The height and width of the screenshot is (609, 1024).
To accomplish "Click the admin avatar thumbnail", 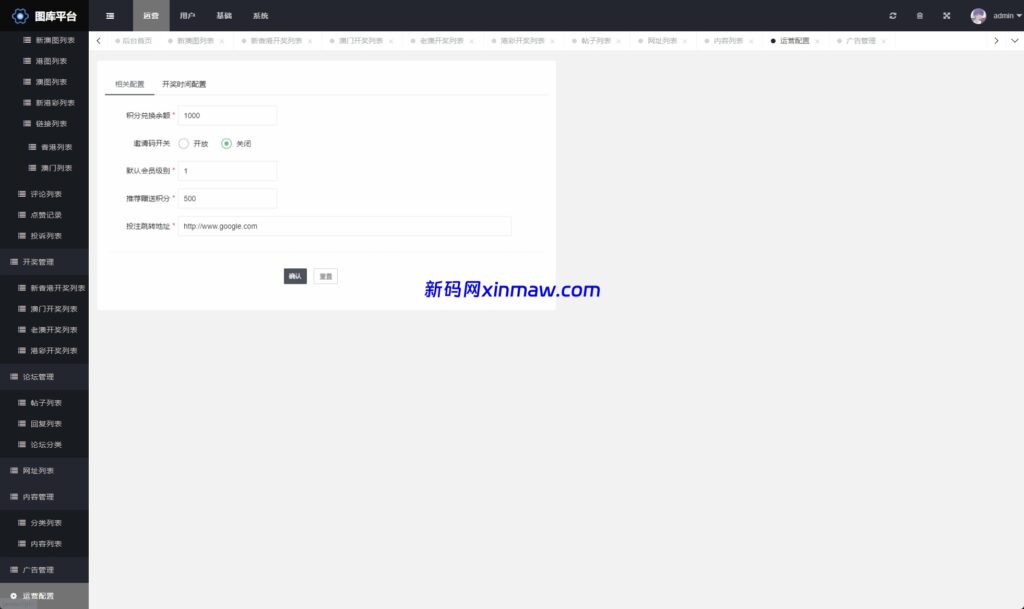I will pyautogui.click(x=977, y=15).
